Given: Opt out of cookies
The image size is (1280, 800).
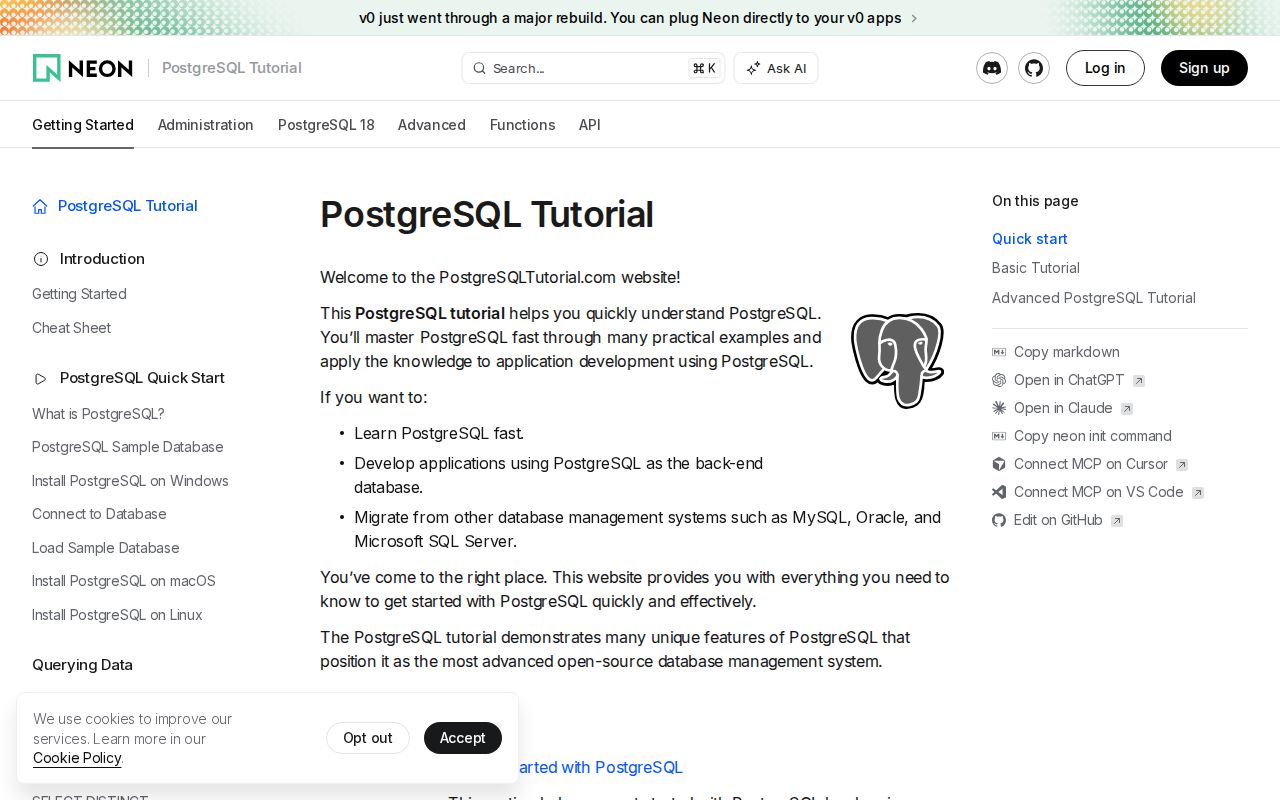Looking at the screenshot, I should pos(368,738).
